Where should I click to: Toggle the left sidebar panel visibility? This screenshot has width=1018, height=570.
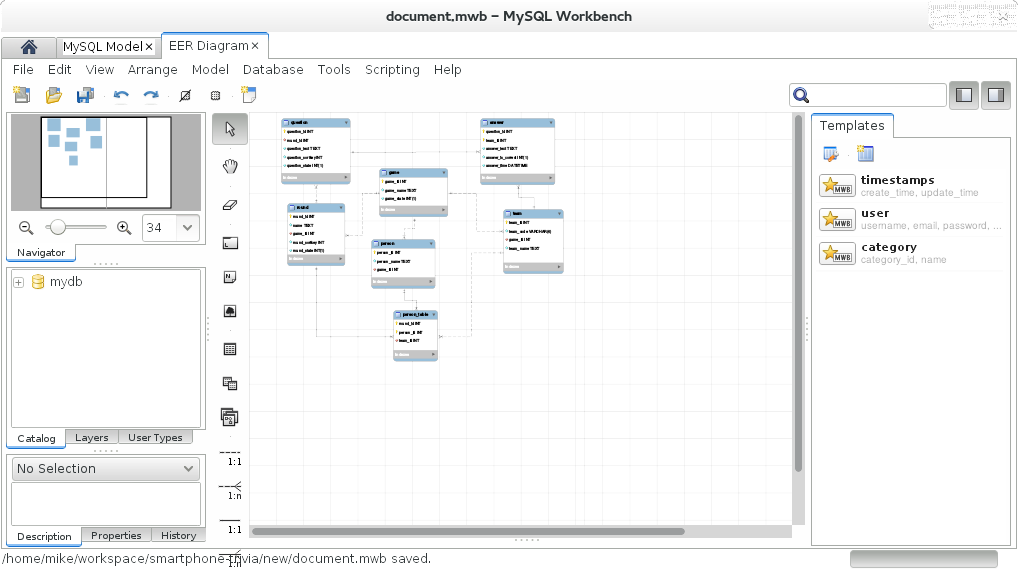pyautogui.click(x=964, y=95)
